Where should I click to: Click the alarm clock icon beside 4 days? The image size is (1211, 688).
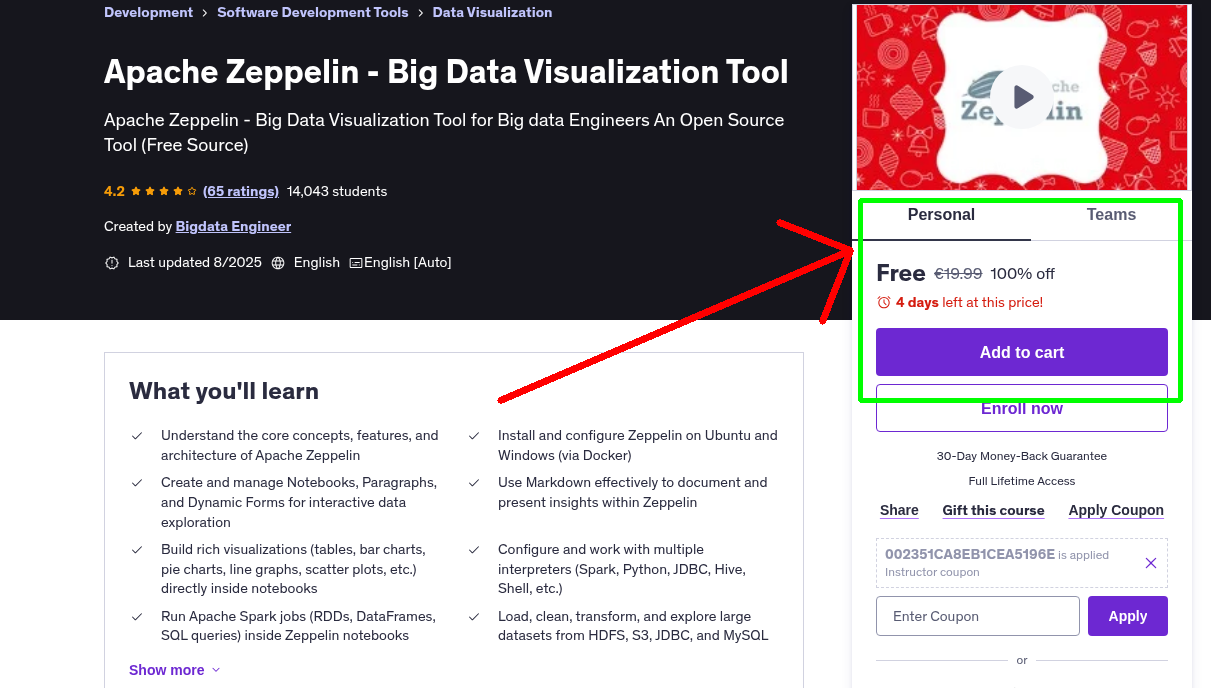[883, 302]
